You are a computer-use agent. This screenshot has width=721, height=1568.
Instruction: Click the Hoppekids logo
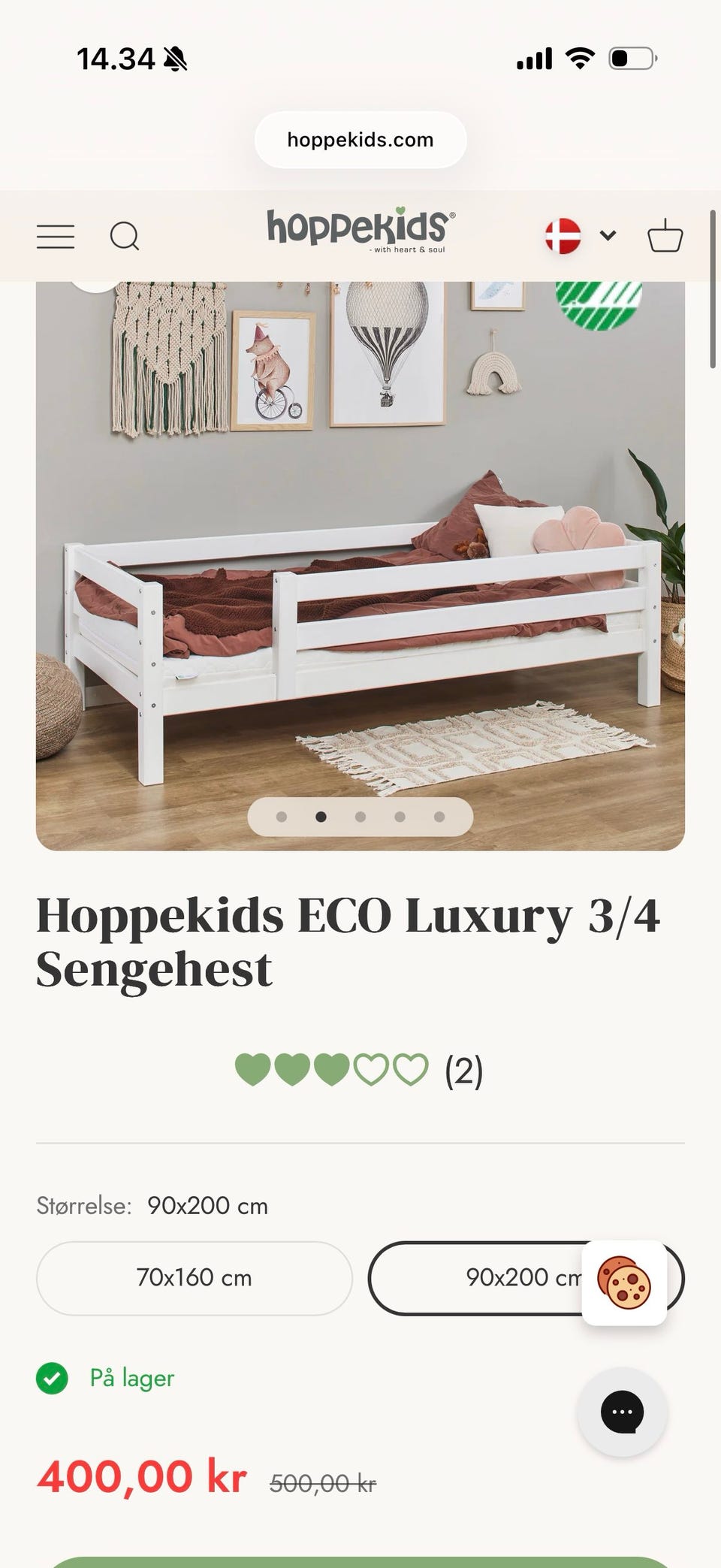pos(360,229)
